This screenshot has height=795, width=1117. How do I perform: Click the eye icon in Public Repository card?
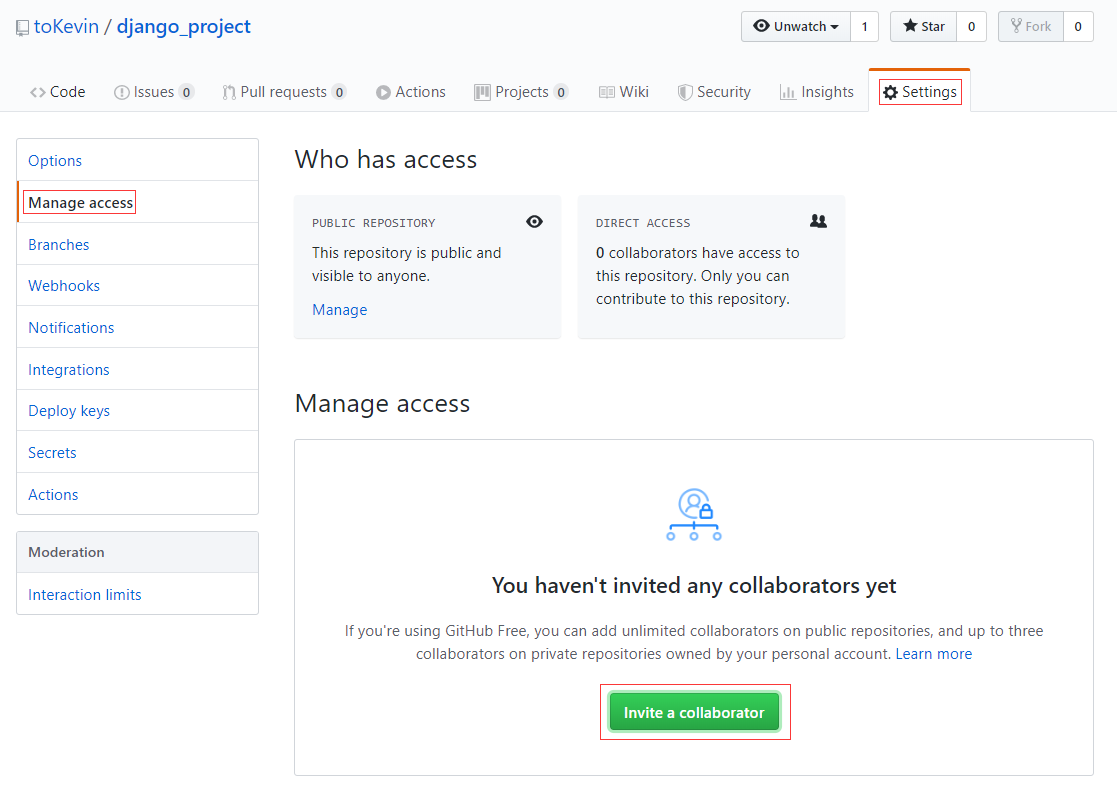pos(534,222)
